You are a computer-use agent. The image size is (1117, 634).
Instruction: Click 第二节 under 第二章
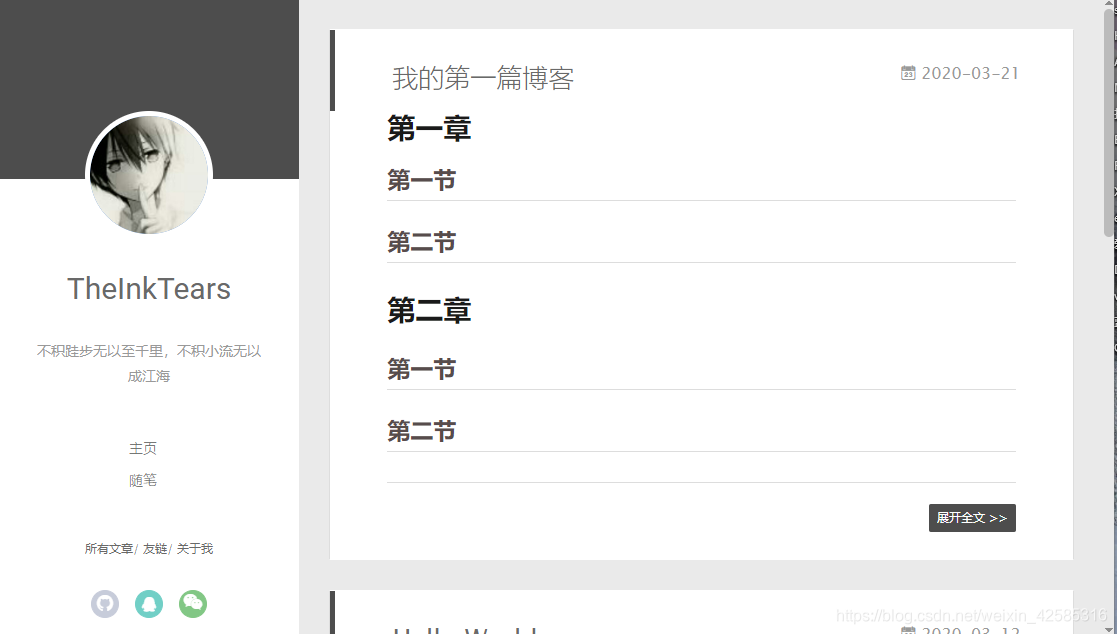click(x=421, y=431)
